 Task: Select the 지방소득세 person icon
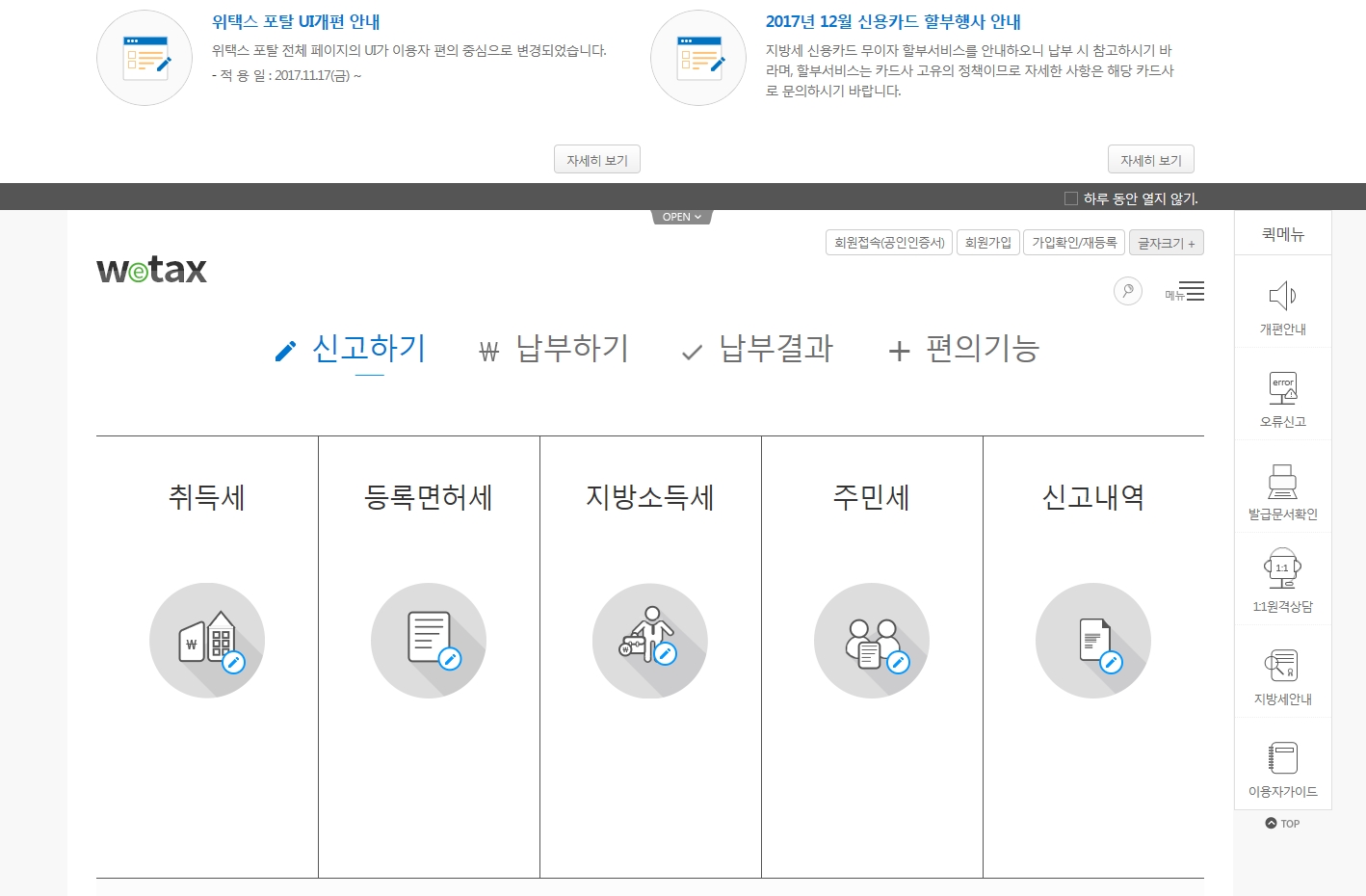[650, 641]
